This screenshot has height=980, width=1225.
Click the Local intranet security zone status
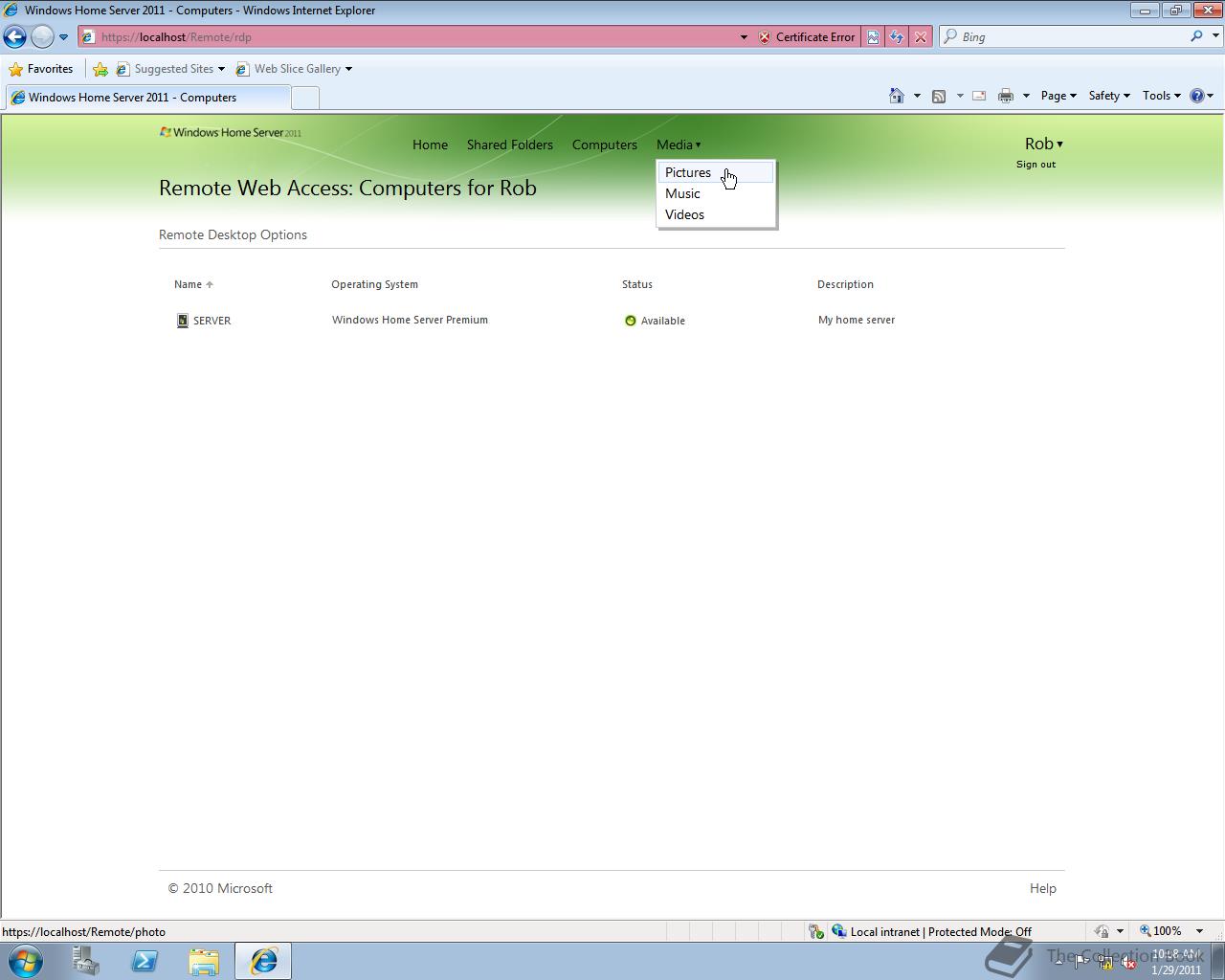[x=941, y=931]
